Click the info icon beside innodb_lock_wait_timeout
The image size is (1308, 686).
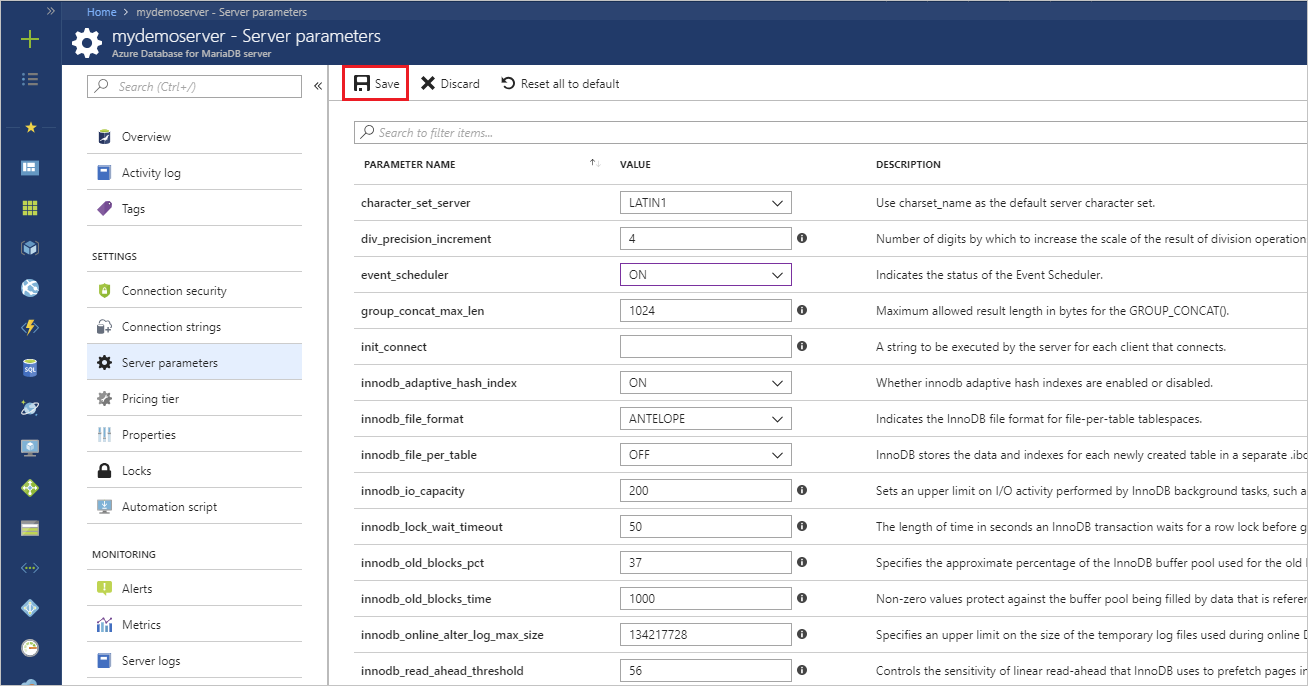pyautogui.click(x=802, y=527)
